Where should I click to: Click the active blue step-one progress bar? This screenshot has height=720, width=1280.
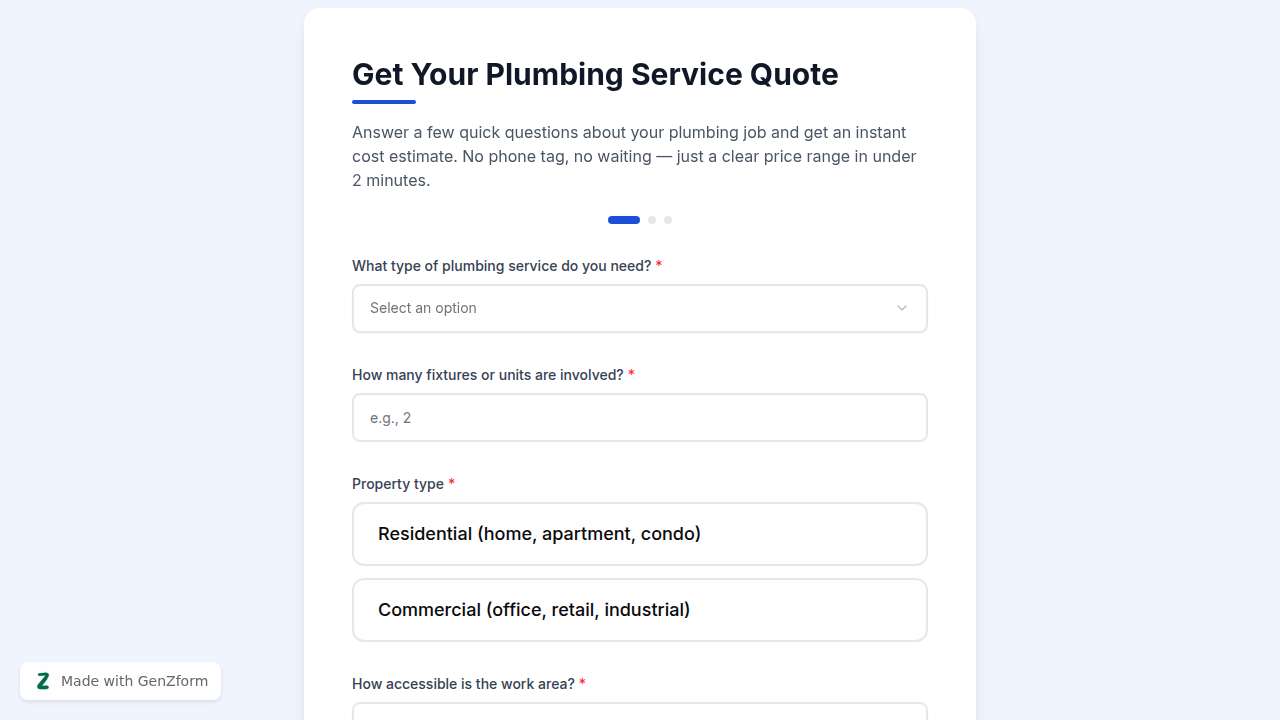point(623,219)
